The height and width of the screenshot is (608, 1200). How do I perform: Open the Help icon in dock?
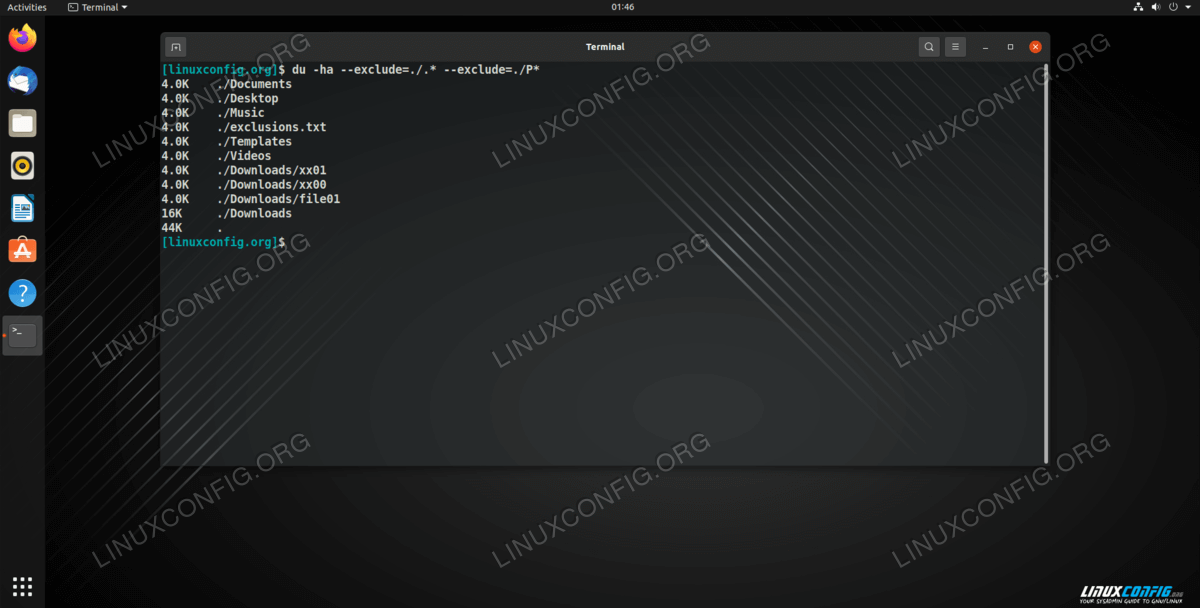pyautogui.click(x=22, y=293)
